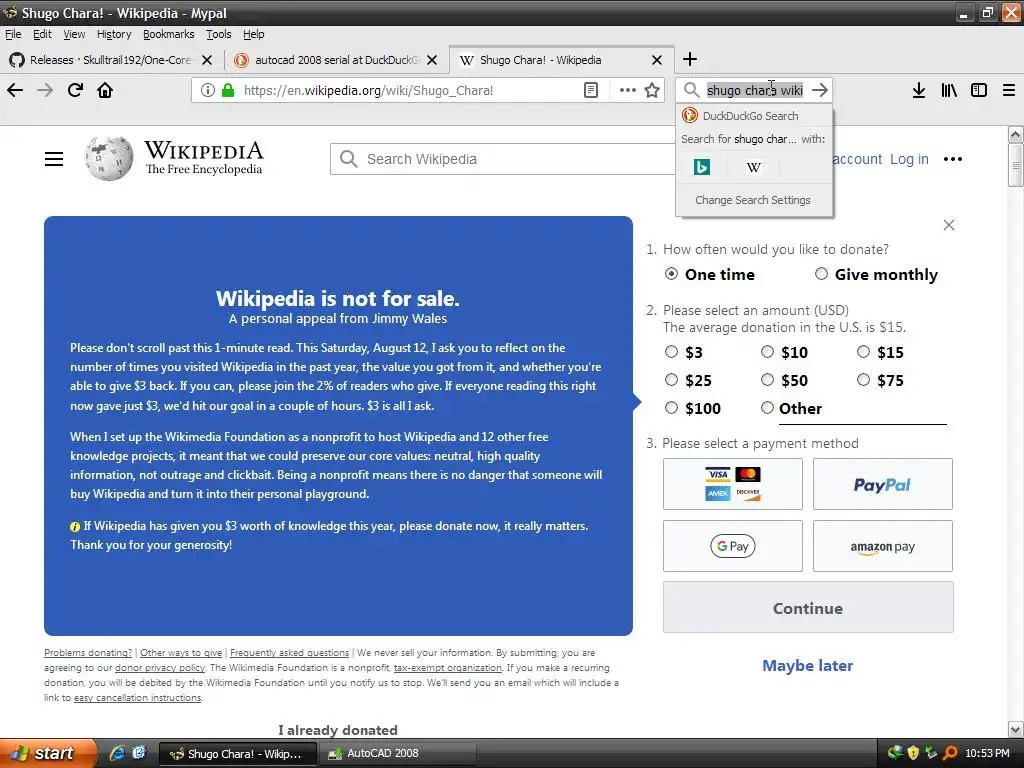Screen dimensions: 1024x768
Task: Choose the $15 donation amount
Action: click(863, 352)
